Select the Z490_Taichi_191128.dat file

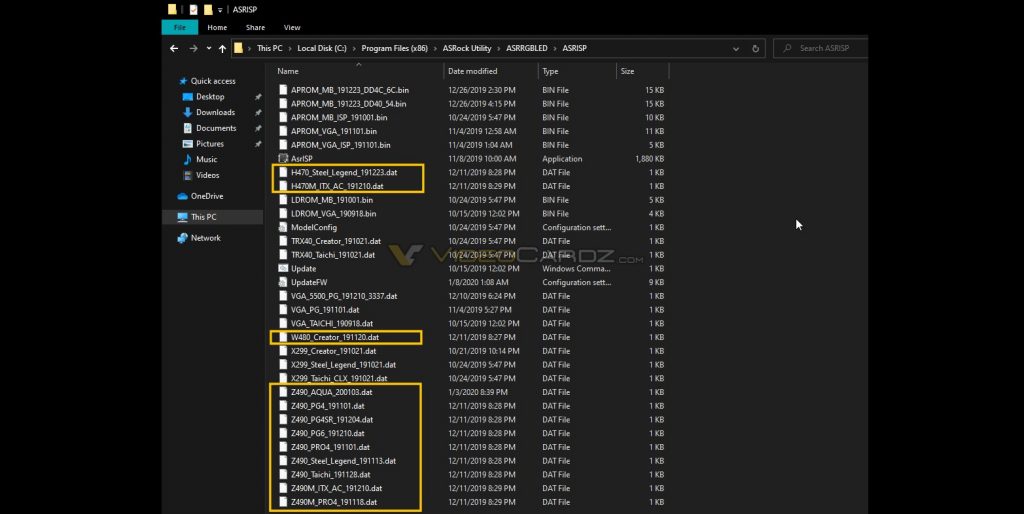tap(330, 474)
